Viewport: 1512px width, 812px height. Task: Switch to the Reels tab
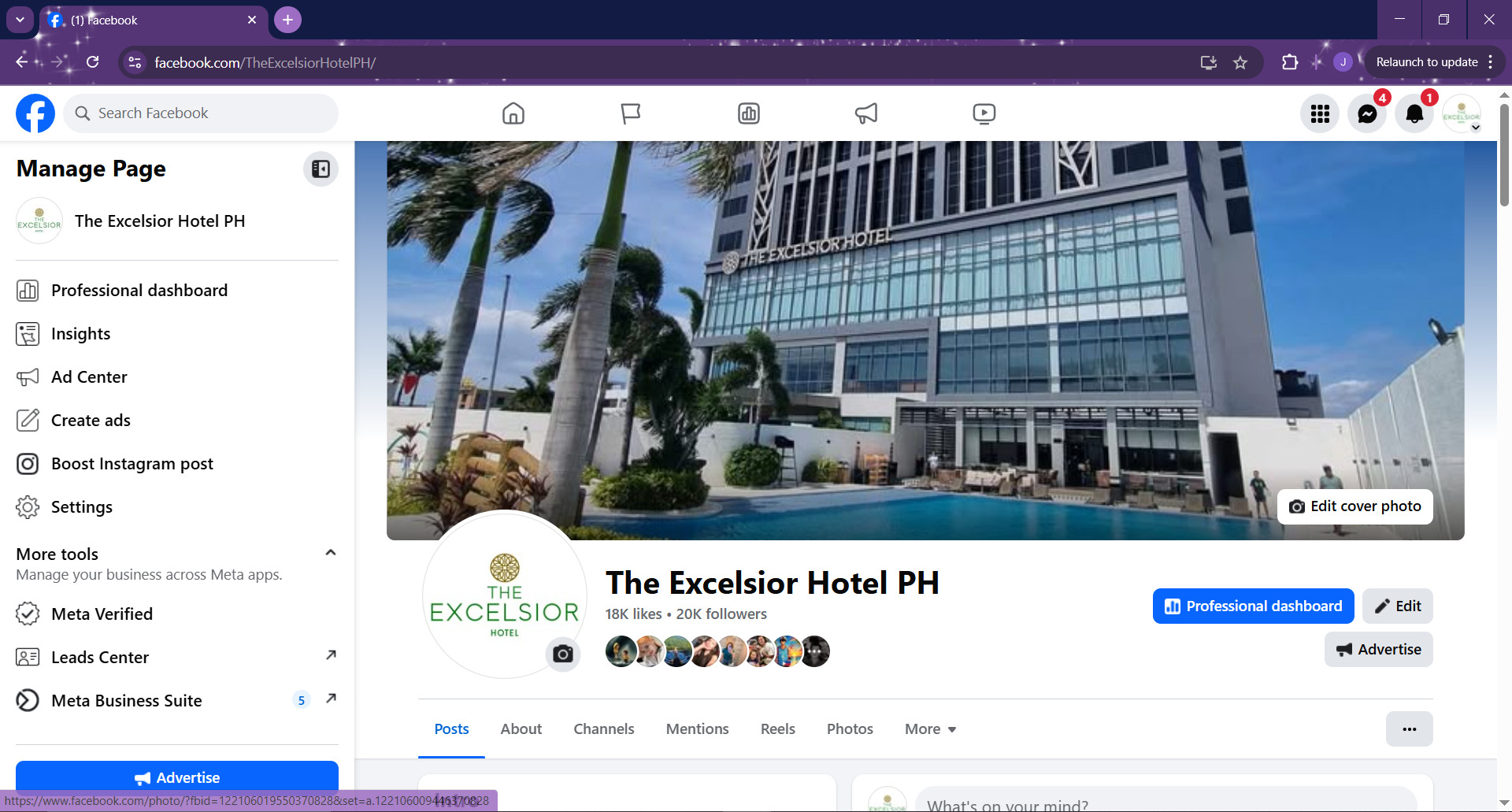click(777, 729)
